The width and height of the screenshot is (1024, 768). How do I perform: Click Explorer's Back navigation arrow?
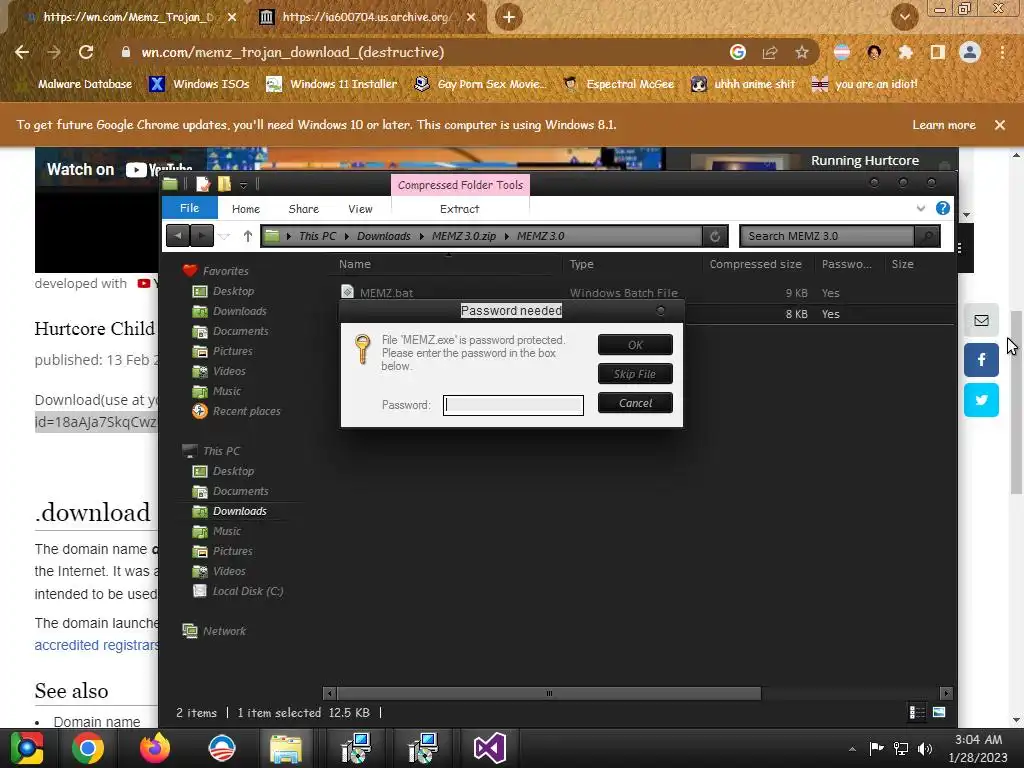178,236
